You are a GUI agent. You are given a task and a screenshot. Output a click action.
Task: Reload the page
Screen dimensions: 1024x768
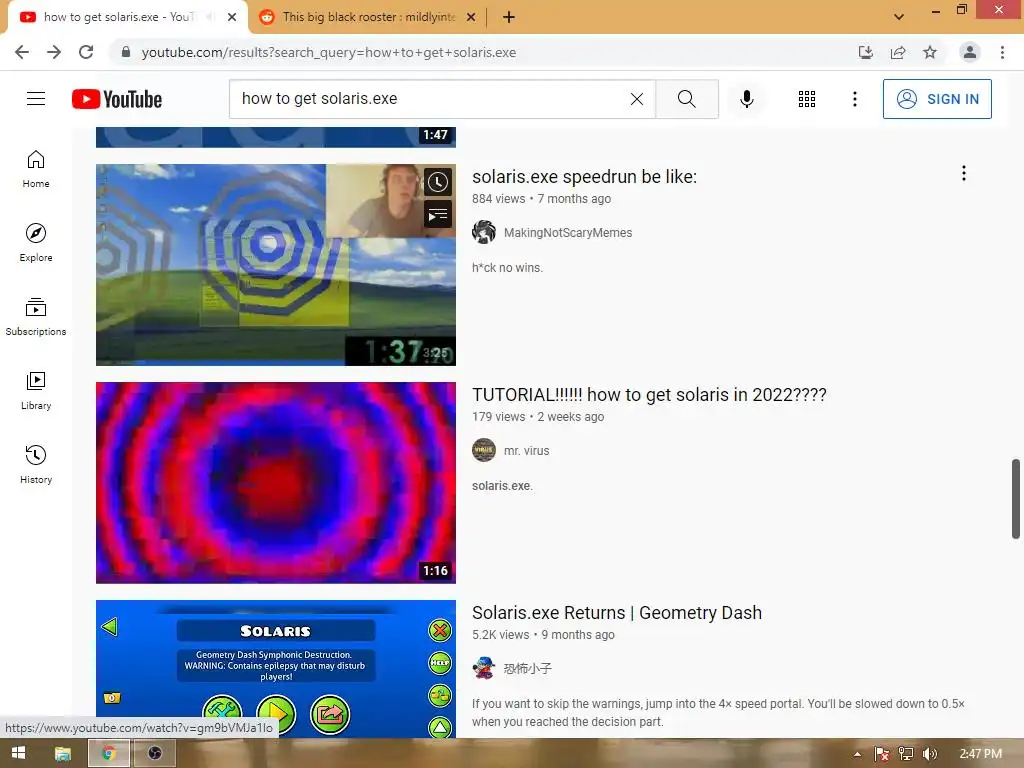click(x=86, y=52)
